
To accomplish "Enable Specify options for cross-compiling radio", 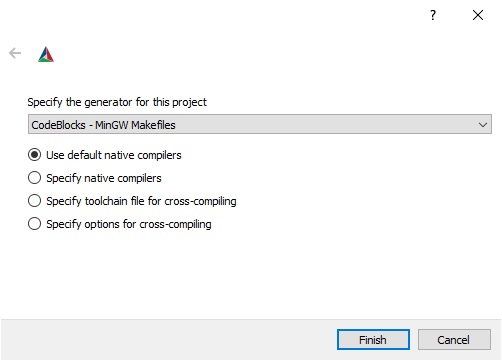I will click(34, 224).
